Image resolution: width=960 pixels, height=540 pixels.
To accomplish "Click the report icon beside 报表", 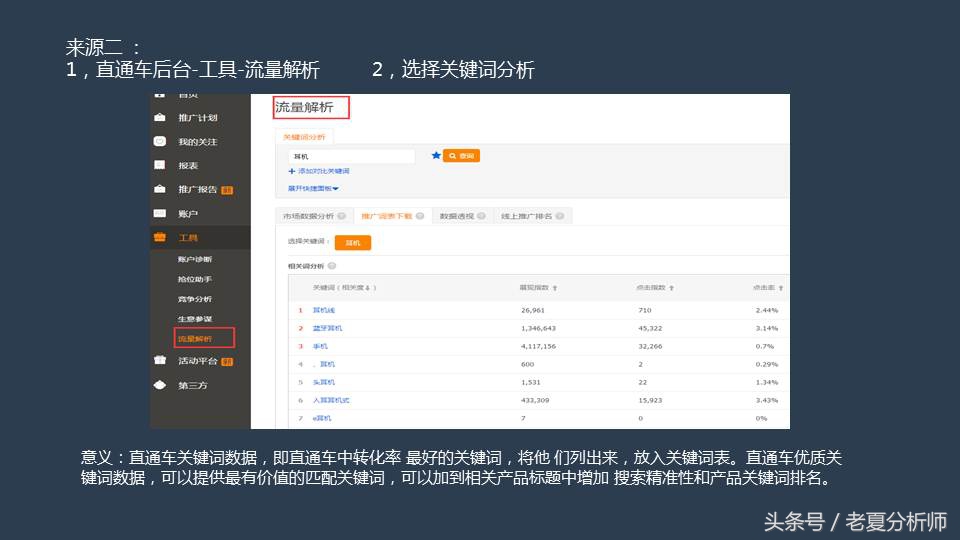I will pos(160,165).
